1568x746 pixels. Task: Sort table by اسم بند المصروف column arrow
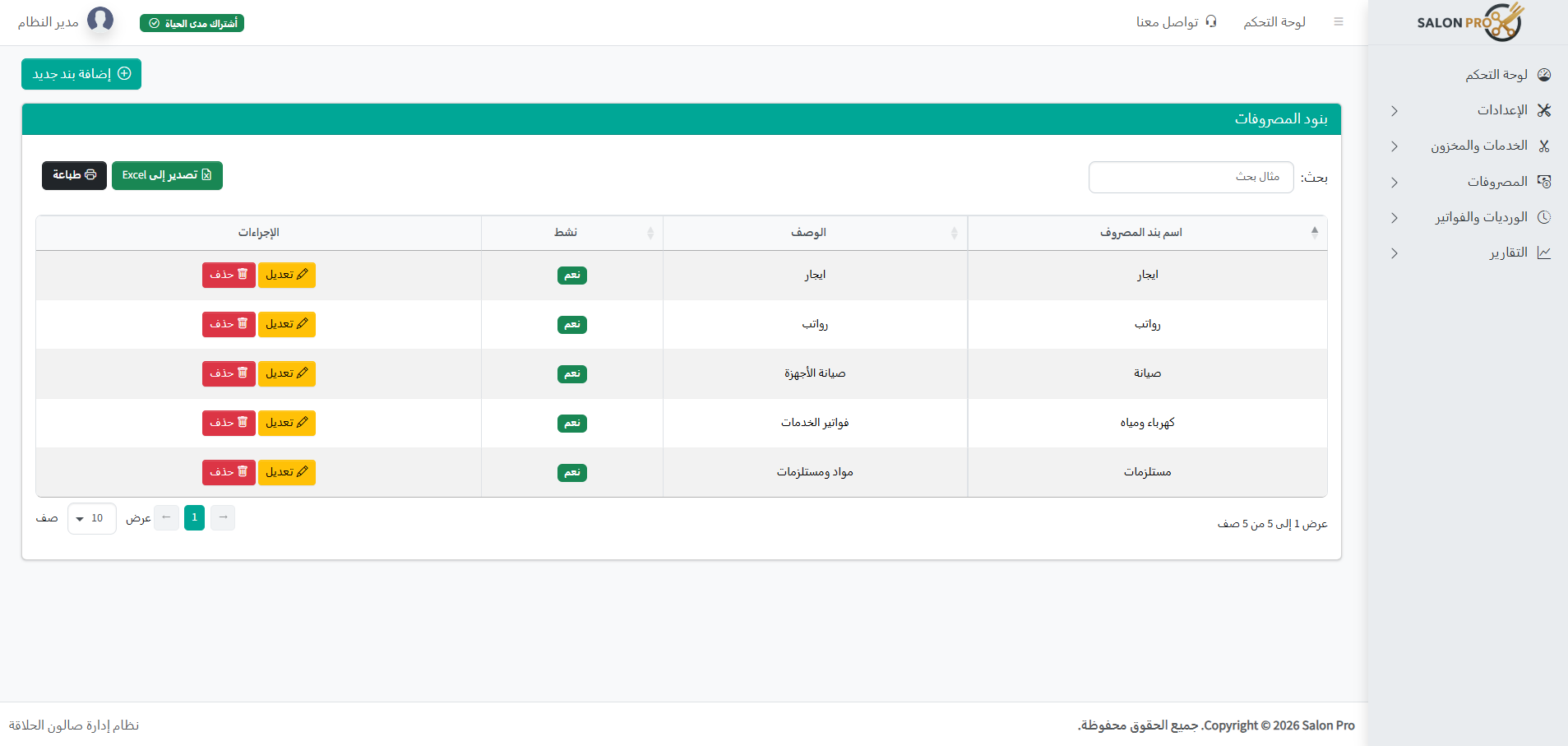click(x=1313, y=231)
